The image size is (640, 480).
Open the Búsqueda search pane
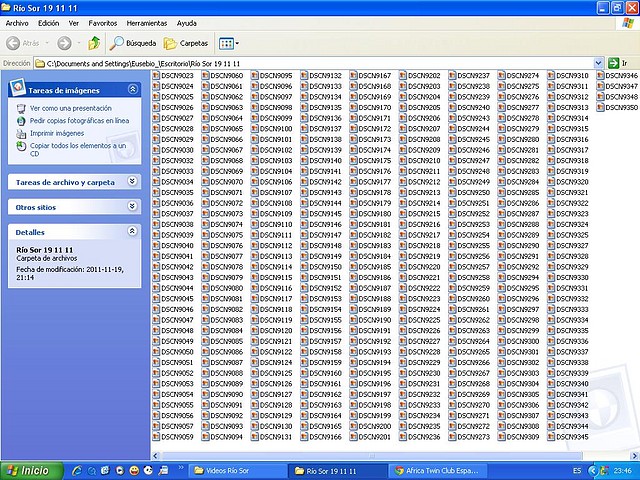pos(133,43)
